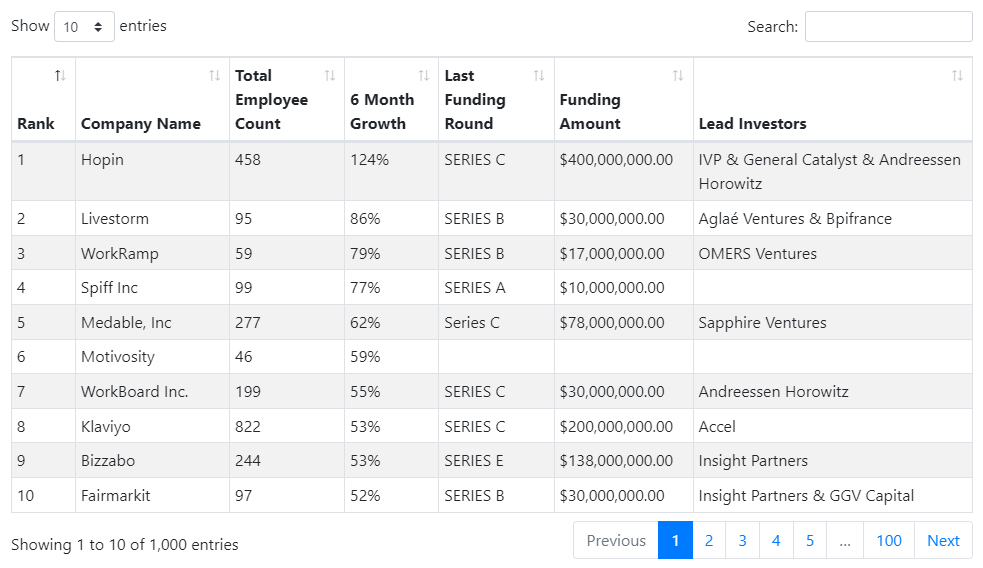Select the Bizzabo company cell
983x568 pixels.
click(x=152, y=461)
